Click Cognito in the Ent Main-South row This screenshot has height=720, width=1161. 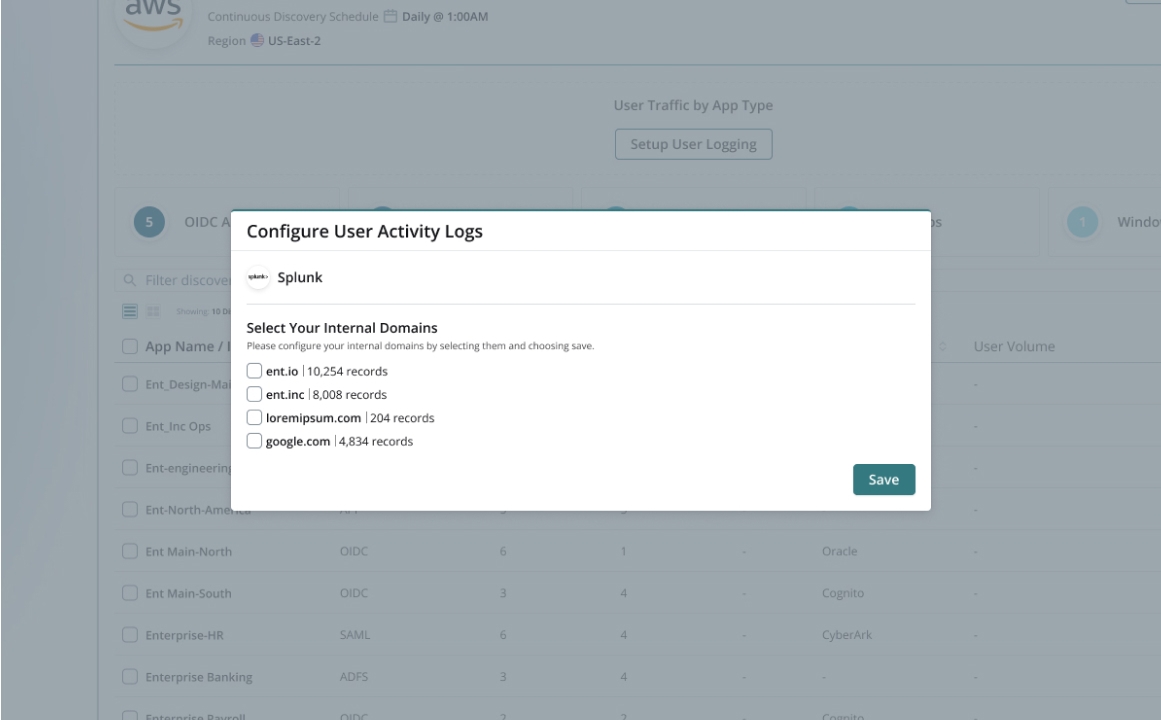pos(843,593)
